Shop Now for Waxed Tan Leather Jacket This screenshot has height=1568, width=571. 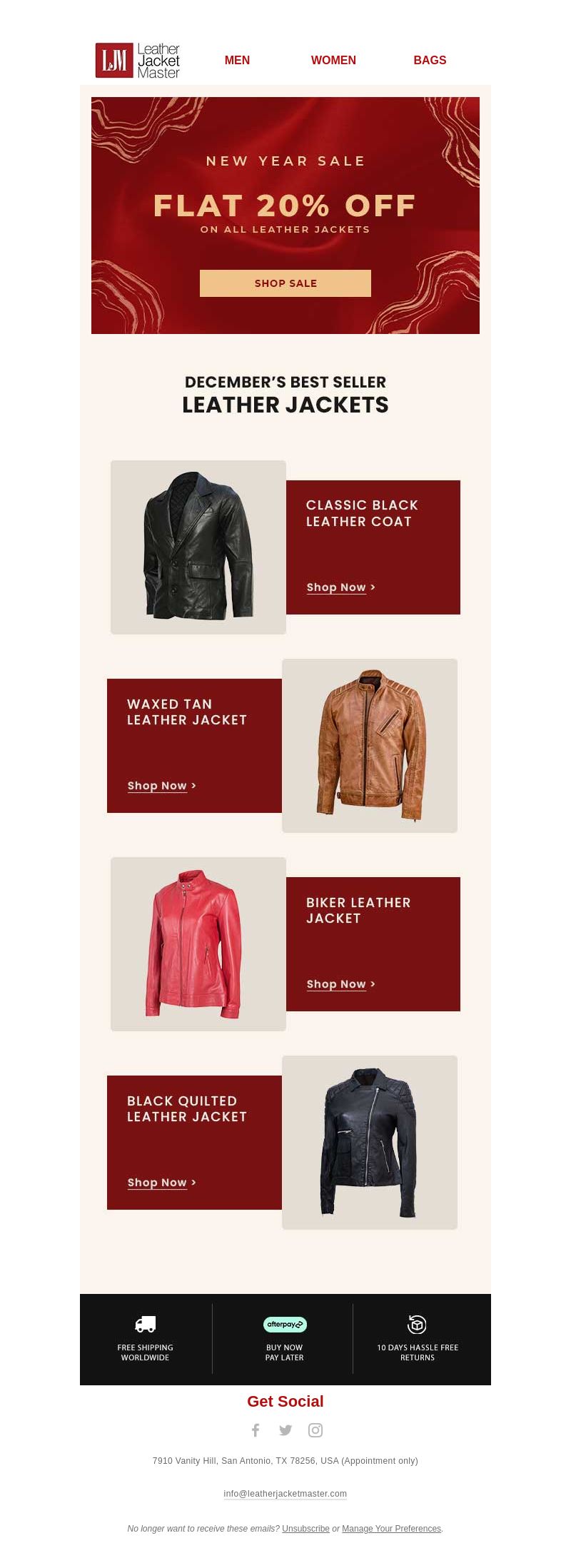point(161,786)
